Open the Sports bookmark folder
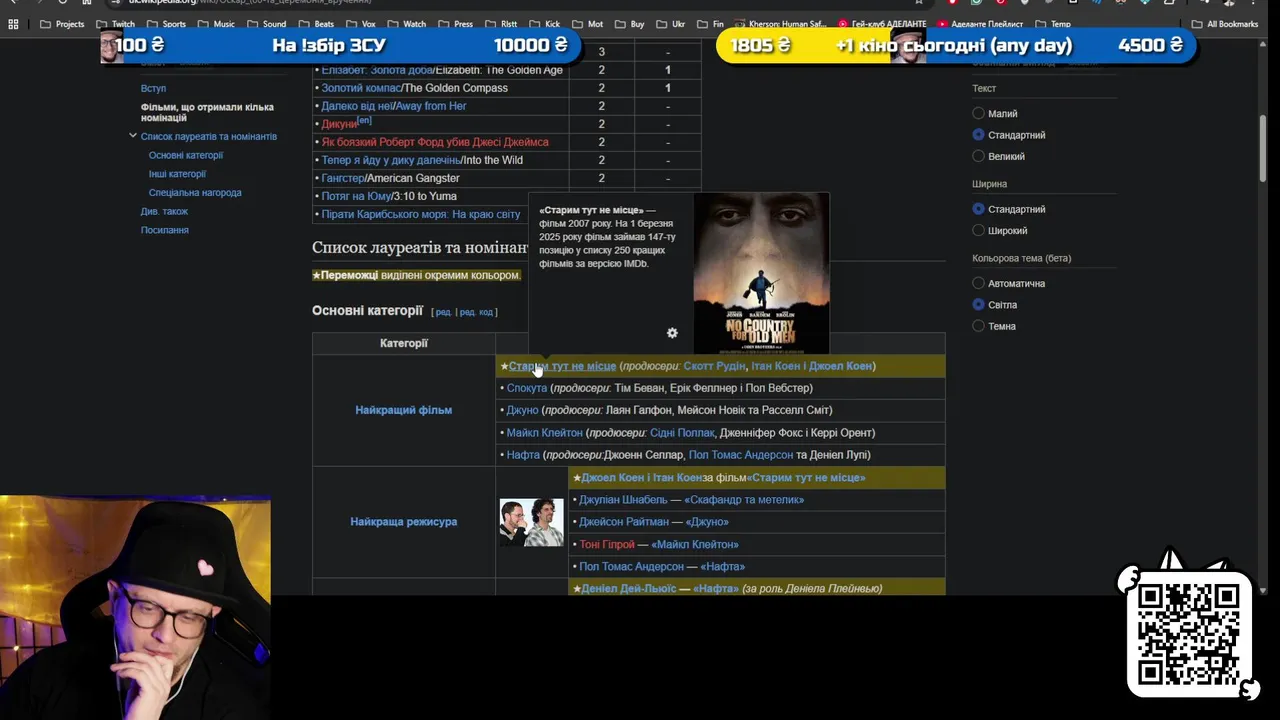Viewport: 1280px width, 720px height. tap(166, 24)
